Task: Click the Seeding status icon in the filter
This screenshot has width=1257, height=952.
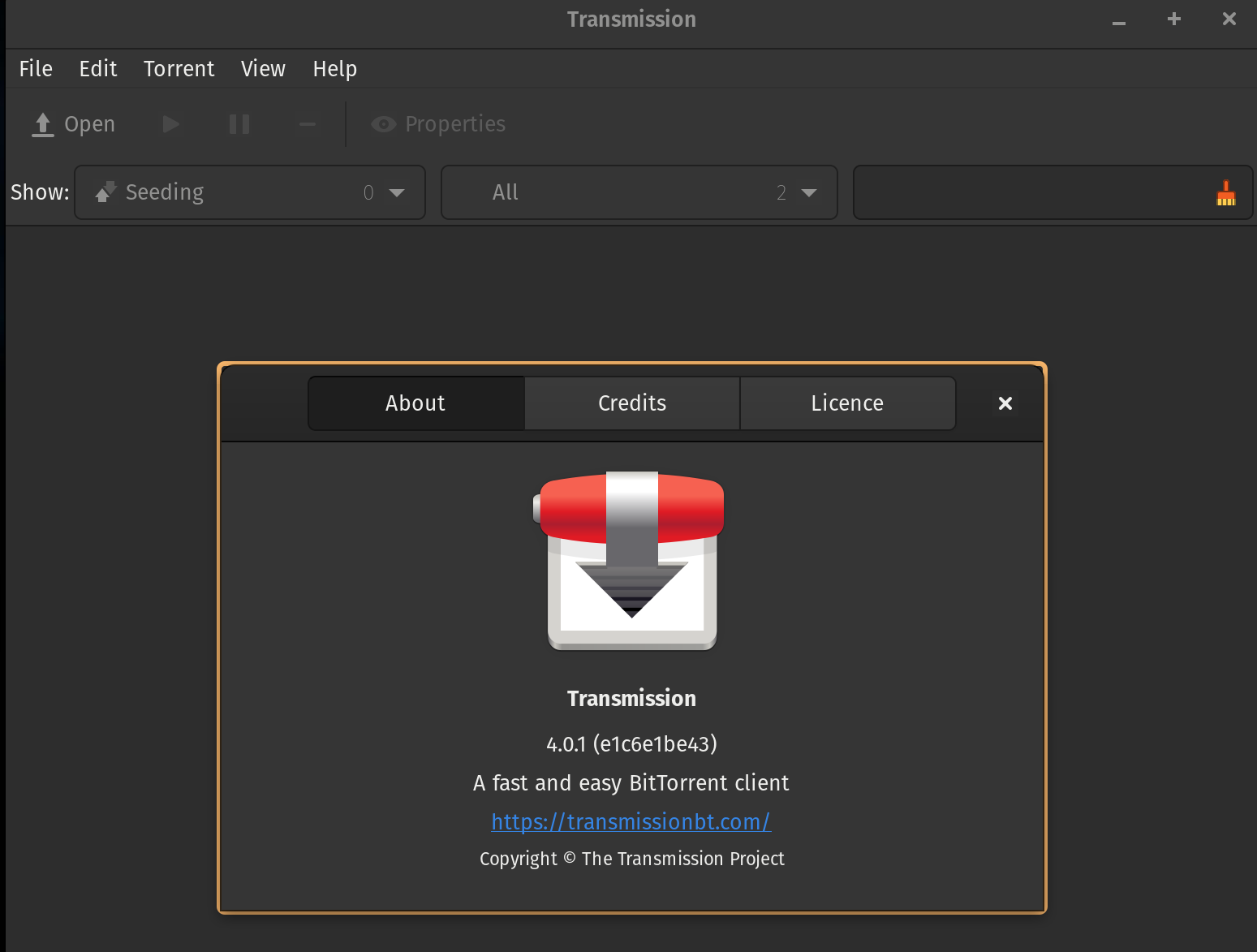Action: point(104,192)
